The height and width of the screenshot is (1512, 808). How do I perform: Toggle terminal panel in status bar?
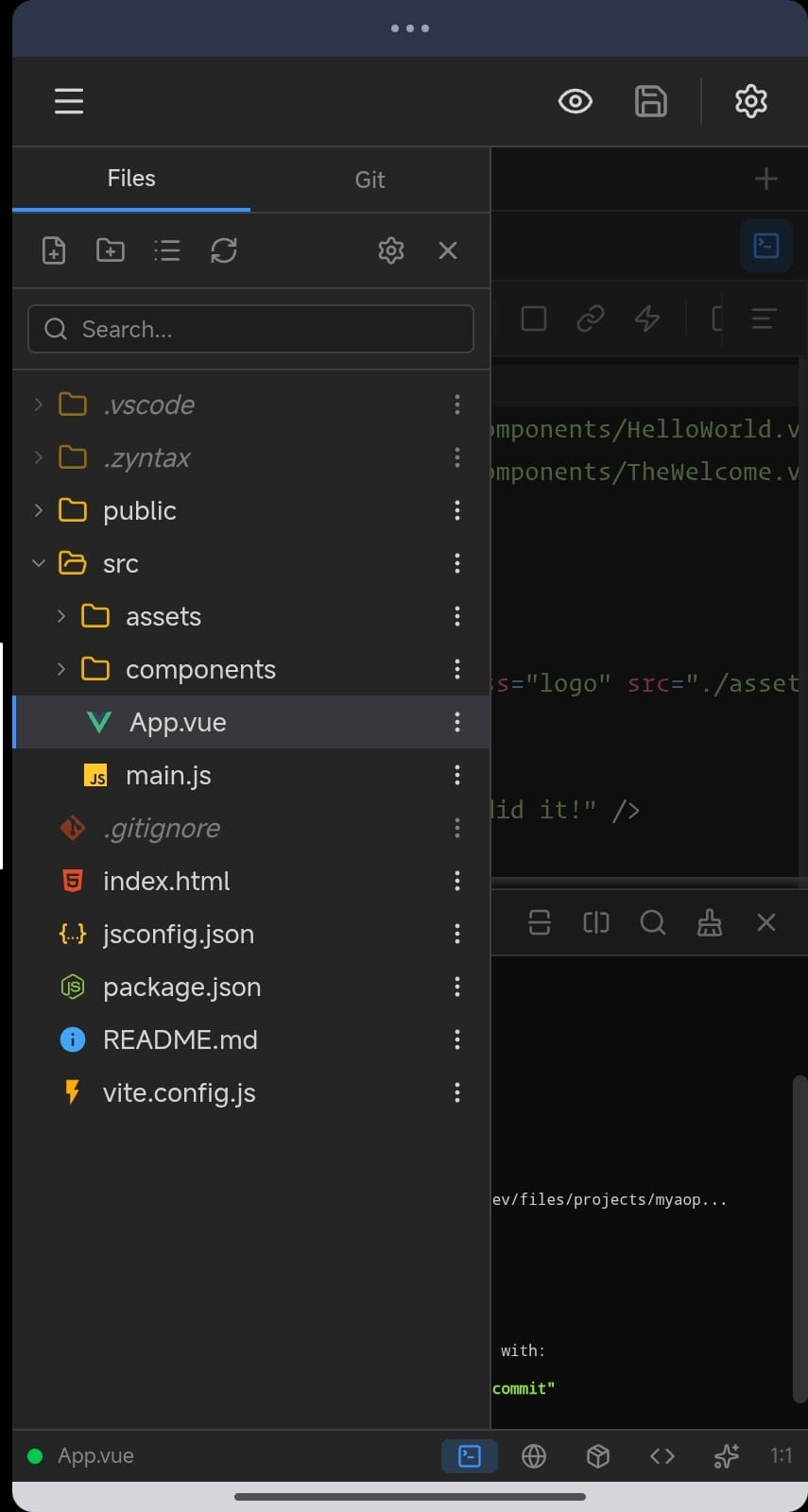point(470,1456)
